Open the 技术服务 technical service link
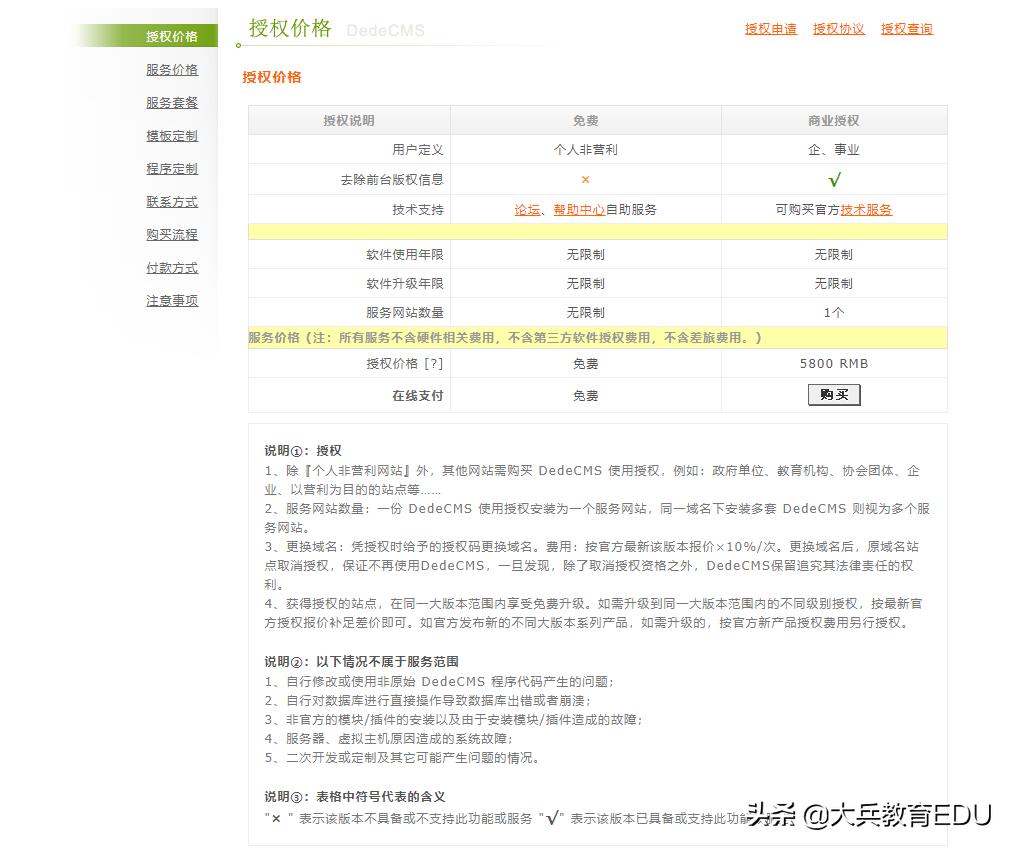 (866, 210)
